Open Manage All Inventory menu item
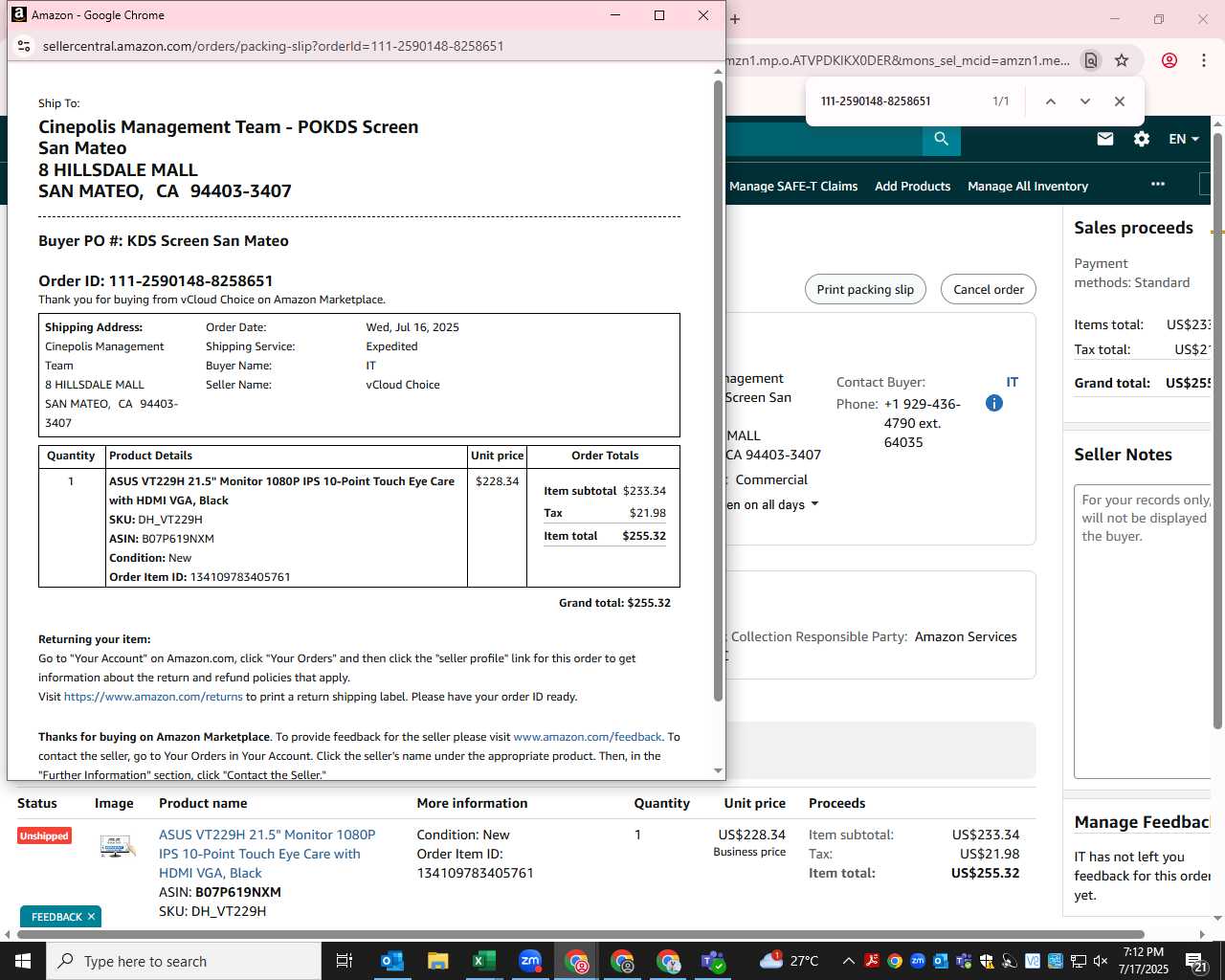The width and height of the screenshot is (1225, 980). click(x=1028, y=186)
